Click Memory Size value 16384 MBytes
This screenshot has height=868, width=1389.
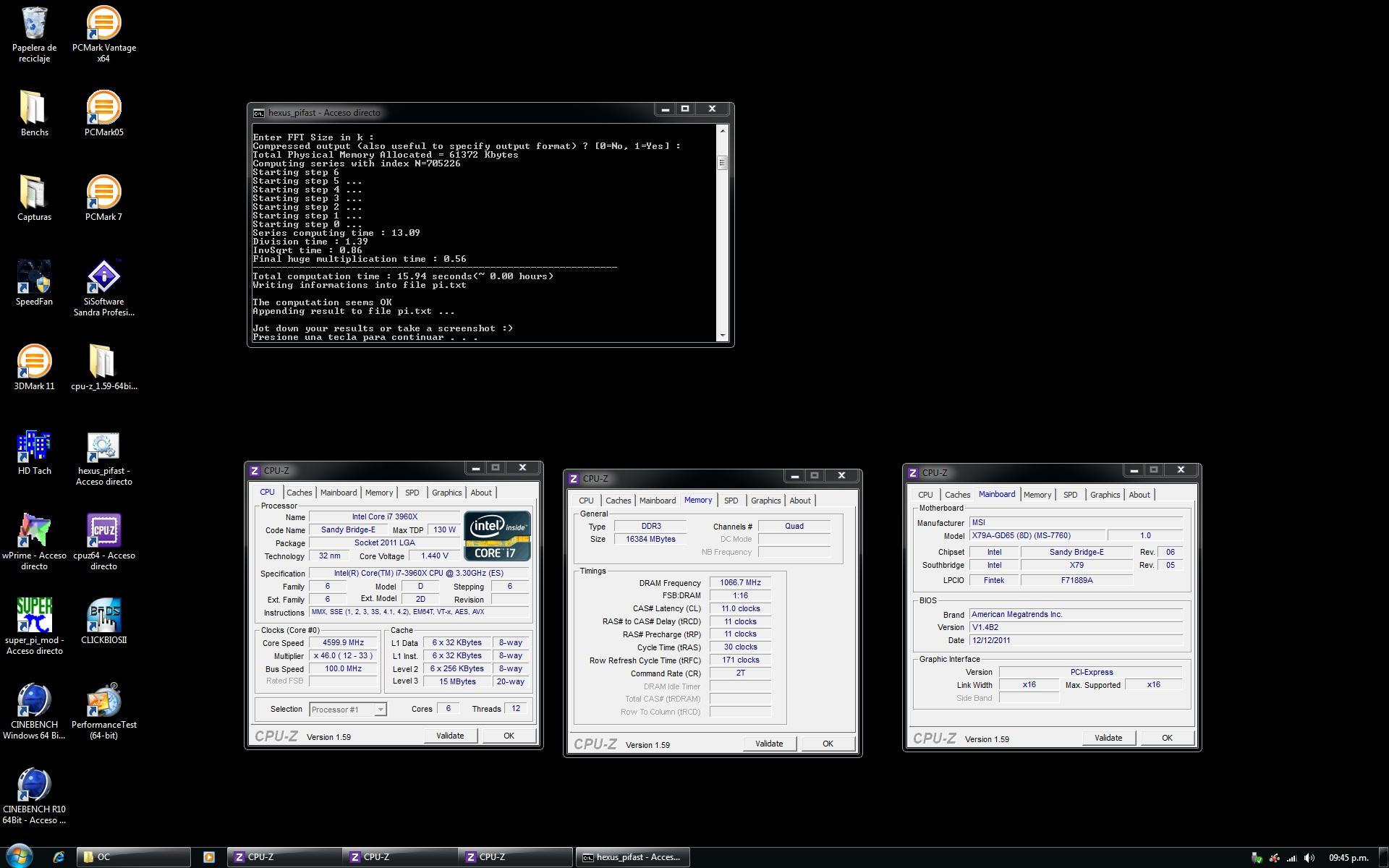652,540
